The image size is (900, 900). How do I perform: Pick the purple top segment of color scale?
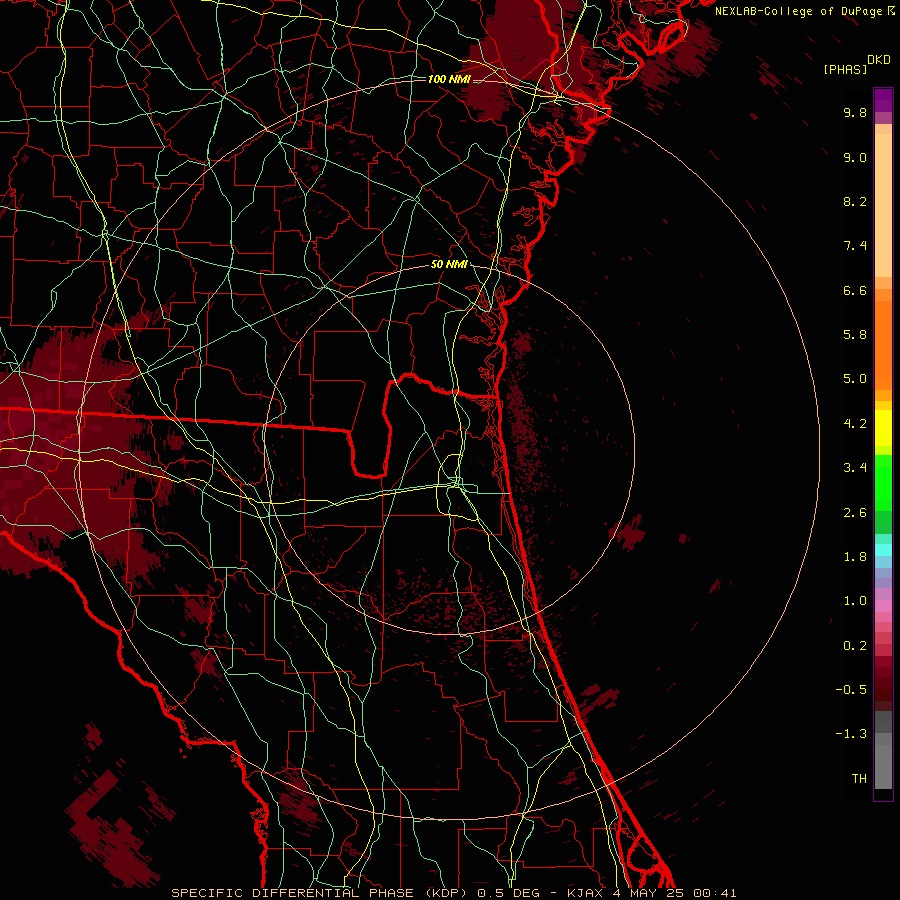[883, 100]
